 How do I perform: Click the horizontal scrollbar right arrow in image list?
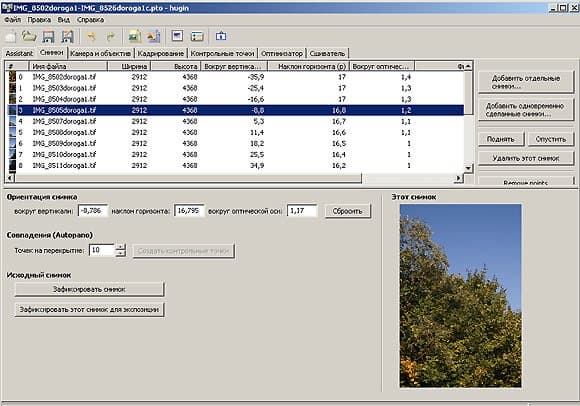coord(459,178)
